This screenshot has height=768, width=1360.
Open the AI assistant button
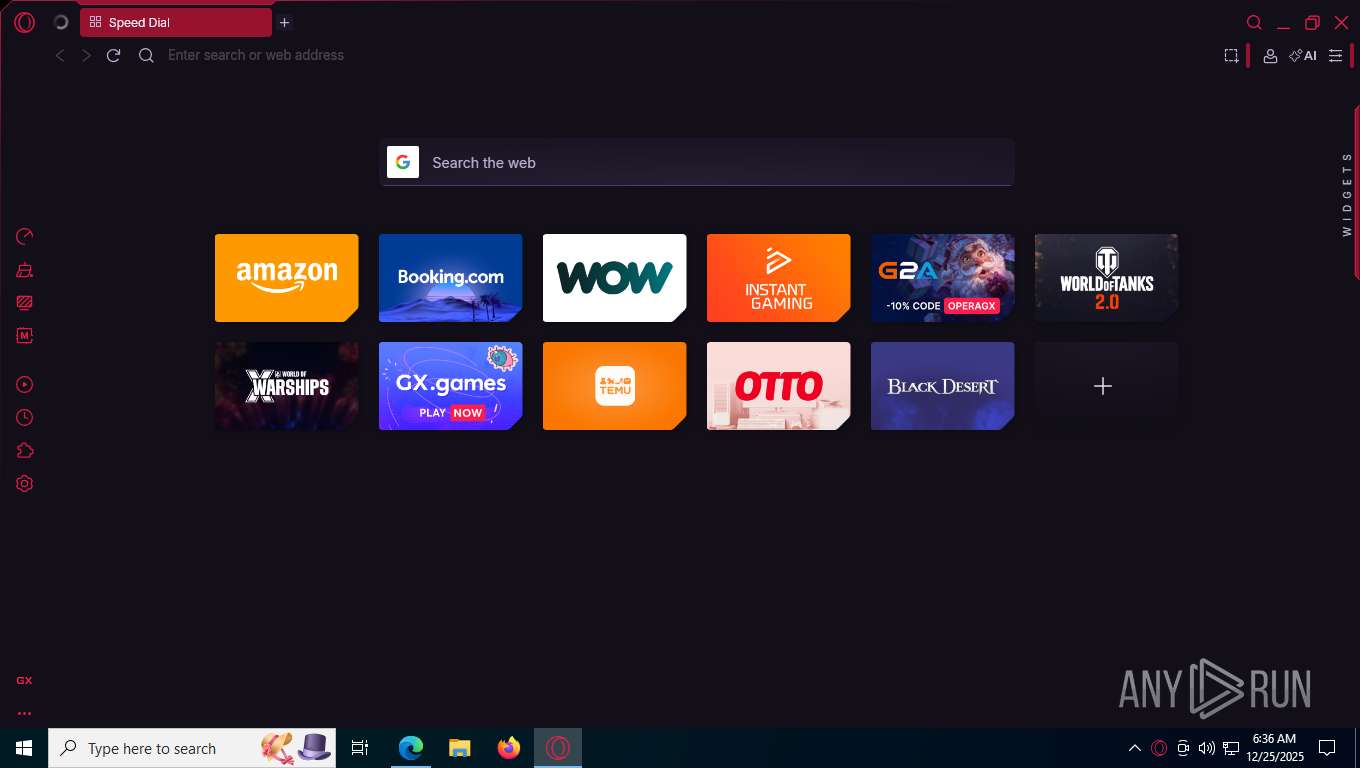tap(1303, 56)
